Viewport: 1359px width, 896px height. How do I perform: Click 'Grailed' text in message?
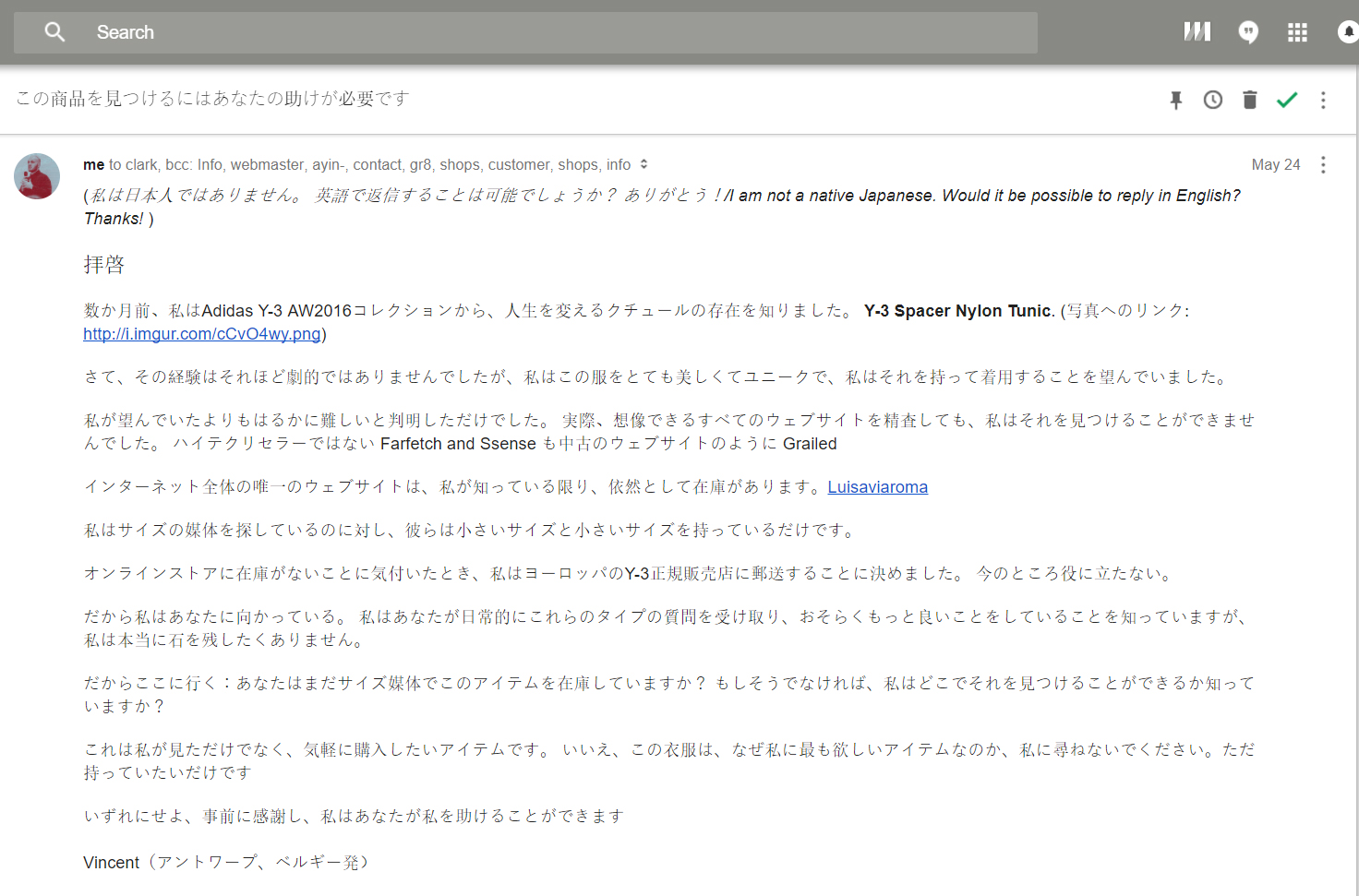click(x=810, y=444)
